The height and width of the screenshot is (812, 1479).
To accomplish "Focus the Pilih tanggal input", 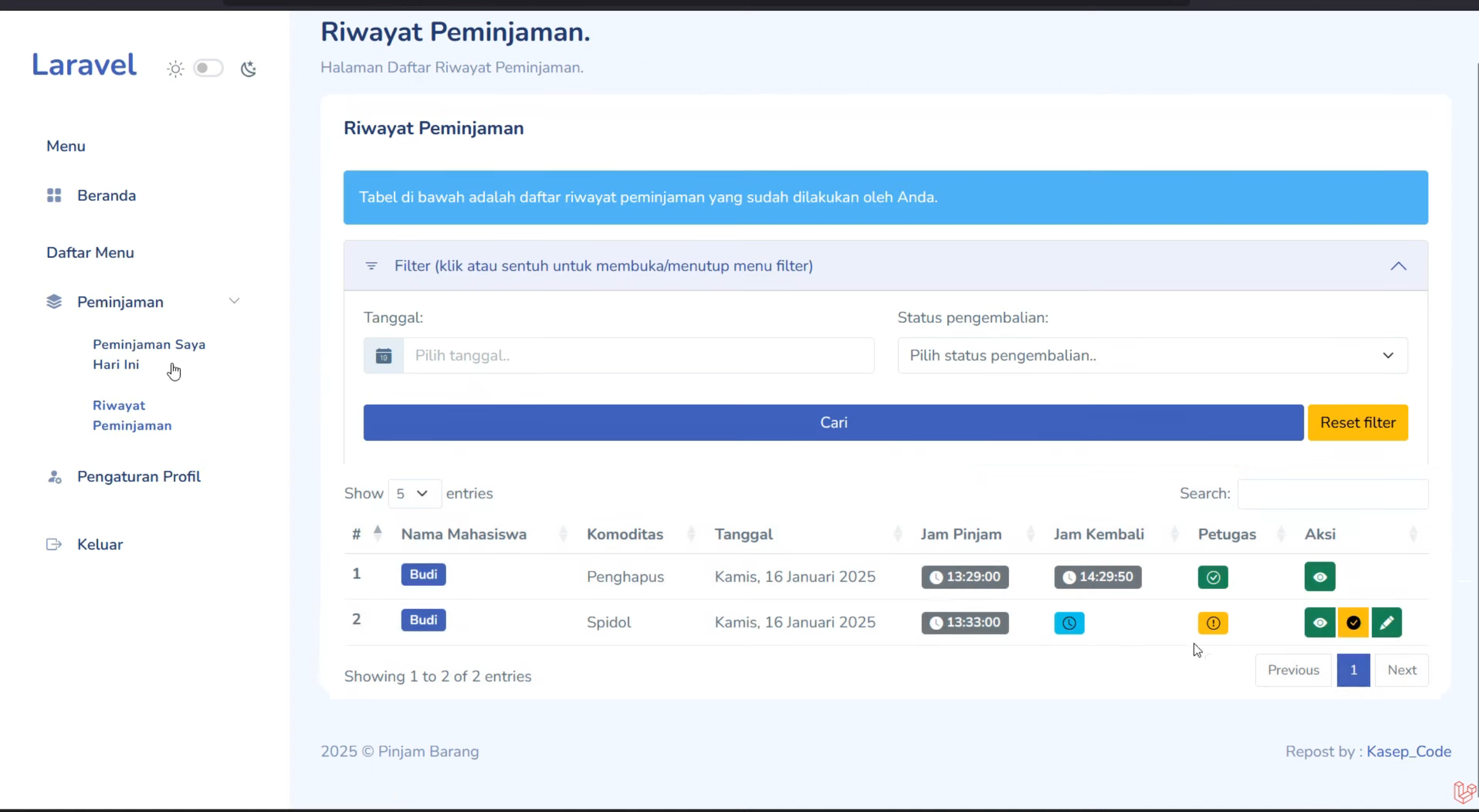I will pos(638,356).
